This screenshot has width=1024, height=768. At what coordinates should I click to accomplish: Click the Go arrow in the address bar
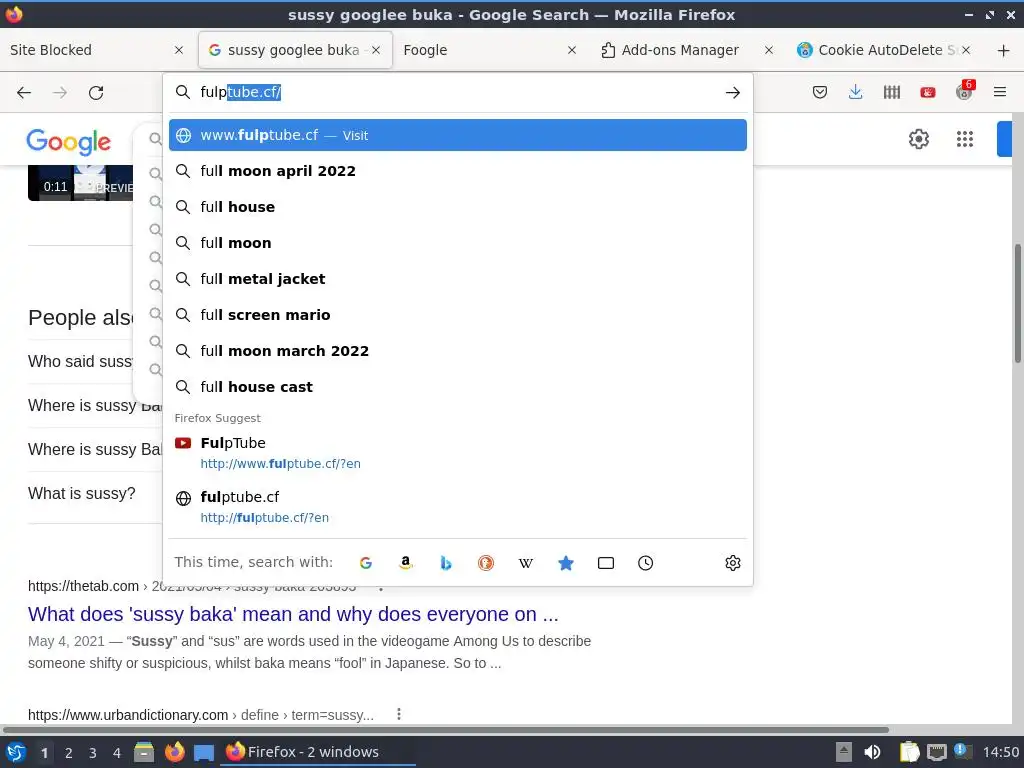pyautogui.click(x=733, y=93)
